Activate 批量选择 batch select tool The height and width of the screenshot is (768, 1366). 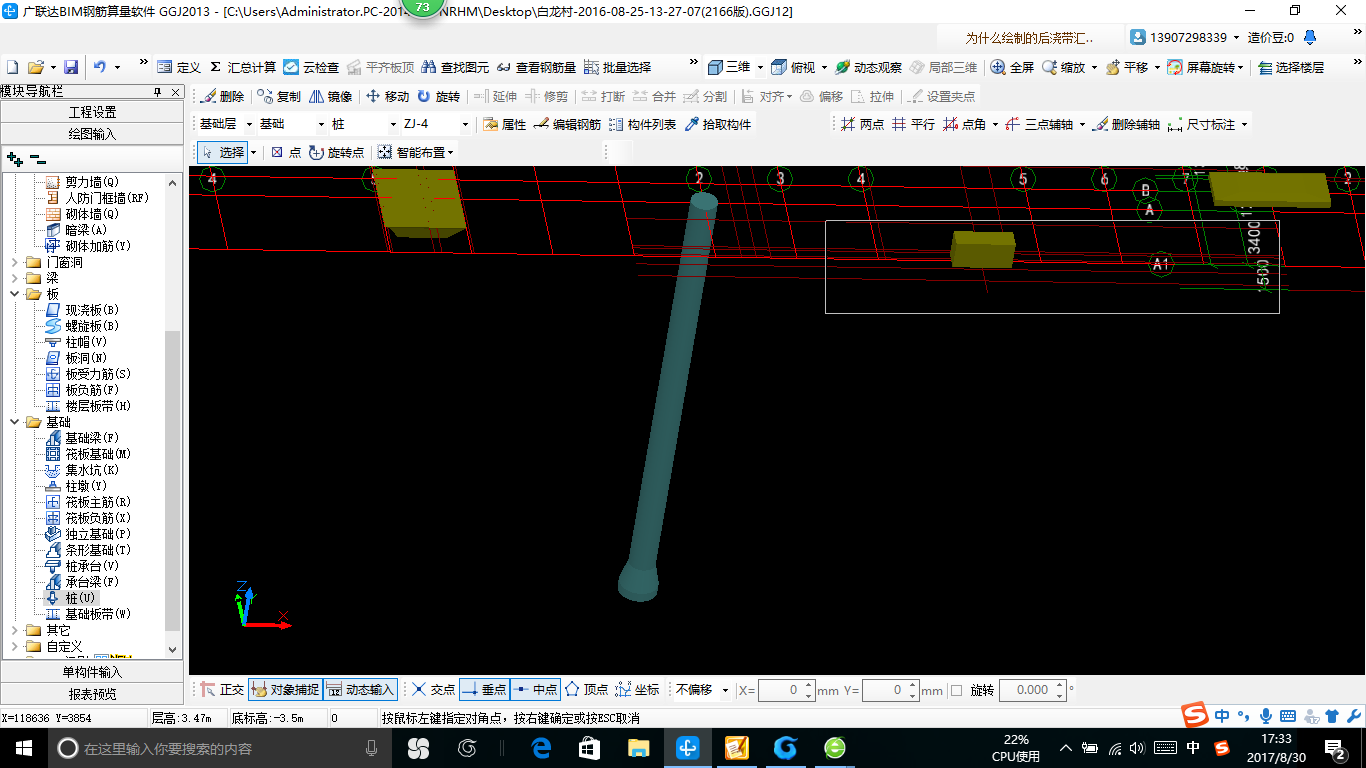click(x=617, y=67)
